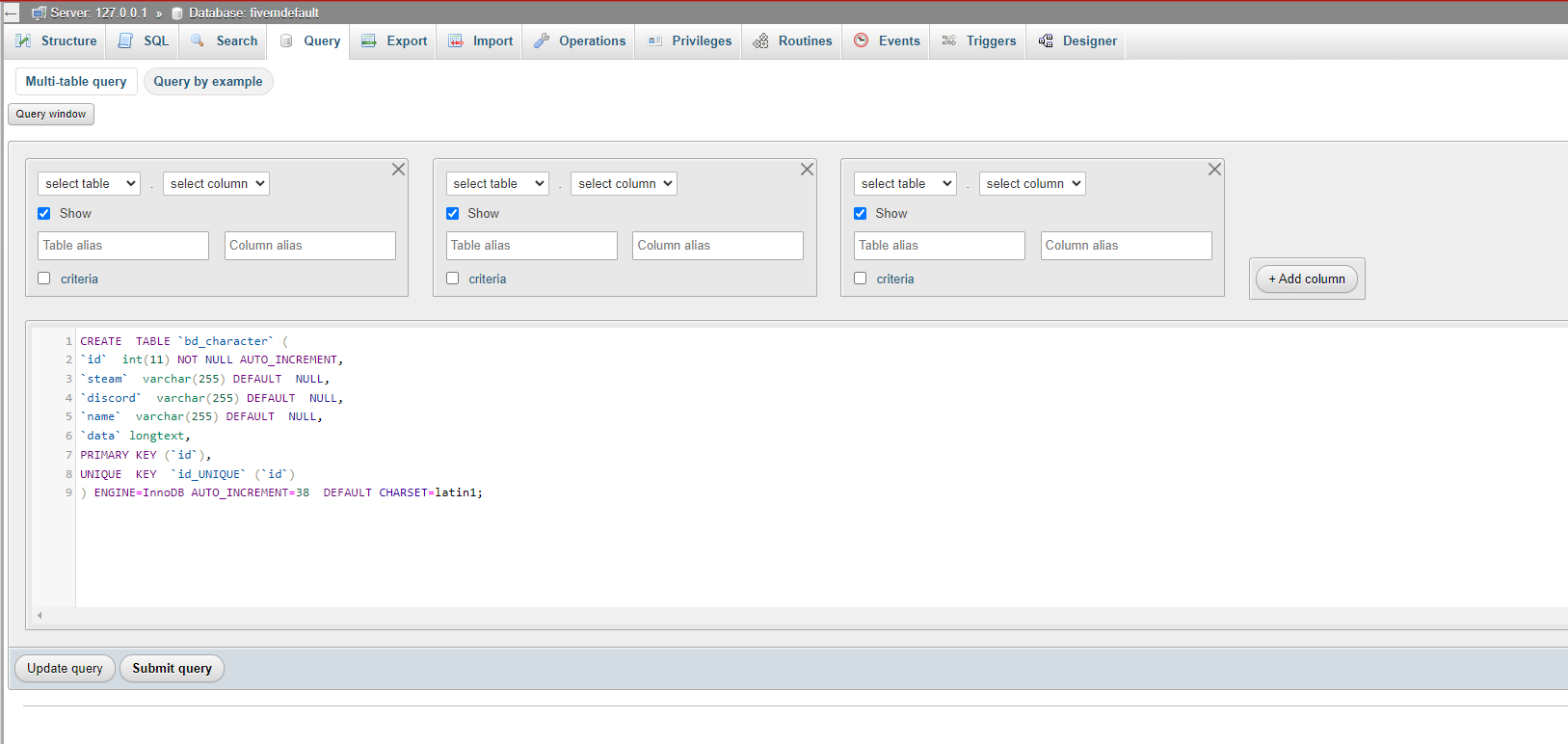Screen dimensions: 1568x744
Task: Click the ENGINE=InnoDB line in editor
Action: 281,492
